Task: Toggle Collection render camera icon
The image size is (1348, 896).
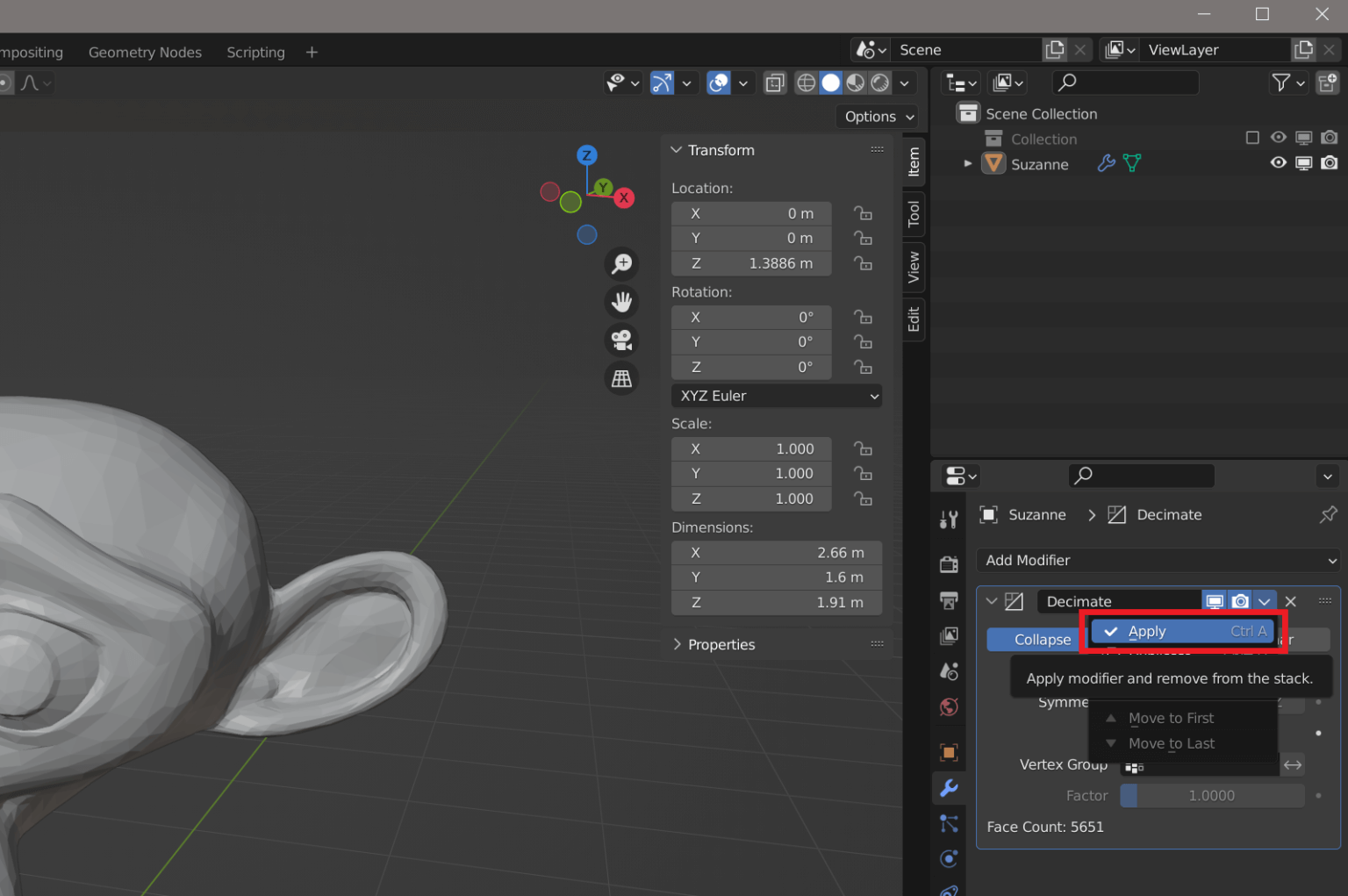Action: point(1330,138)
